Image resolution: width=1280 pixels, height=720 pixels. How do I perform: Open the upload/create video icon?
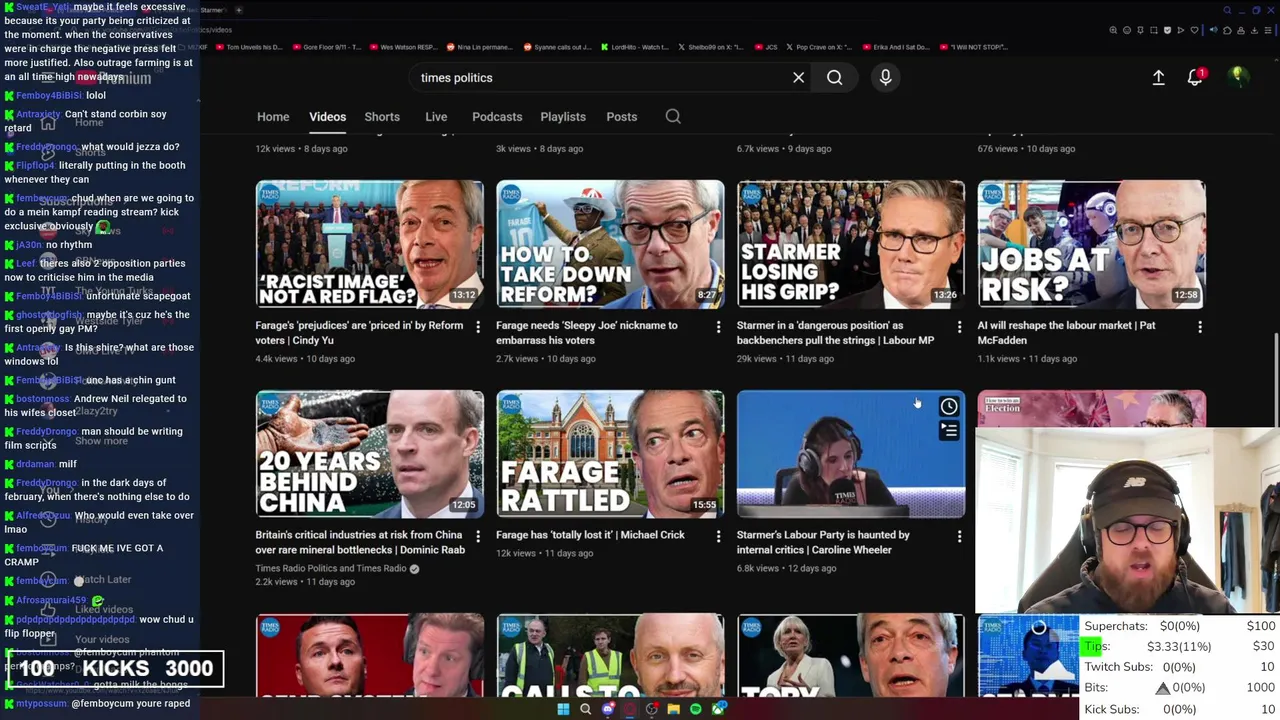(1158, 77)
